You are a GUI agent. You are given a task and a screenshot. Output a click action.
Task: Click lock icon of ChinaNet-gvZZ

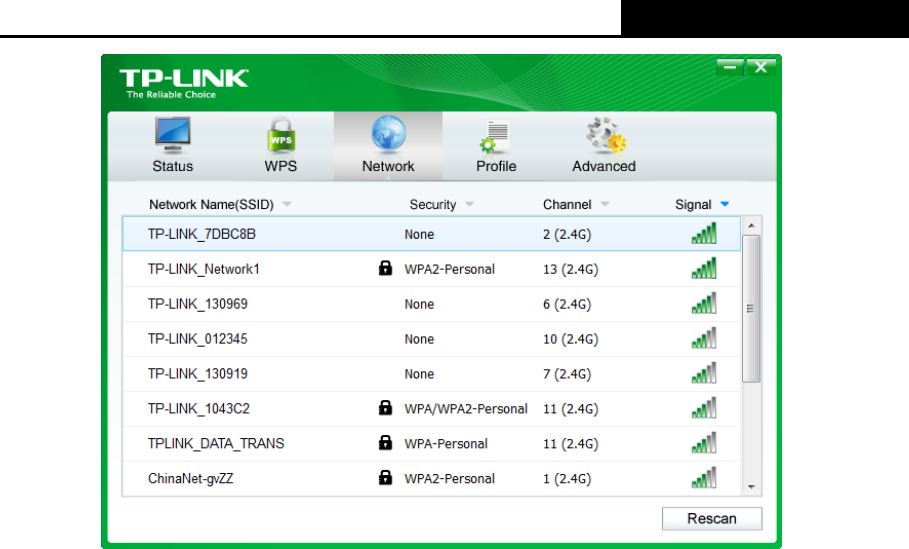(386, 477)
